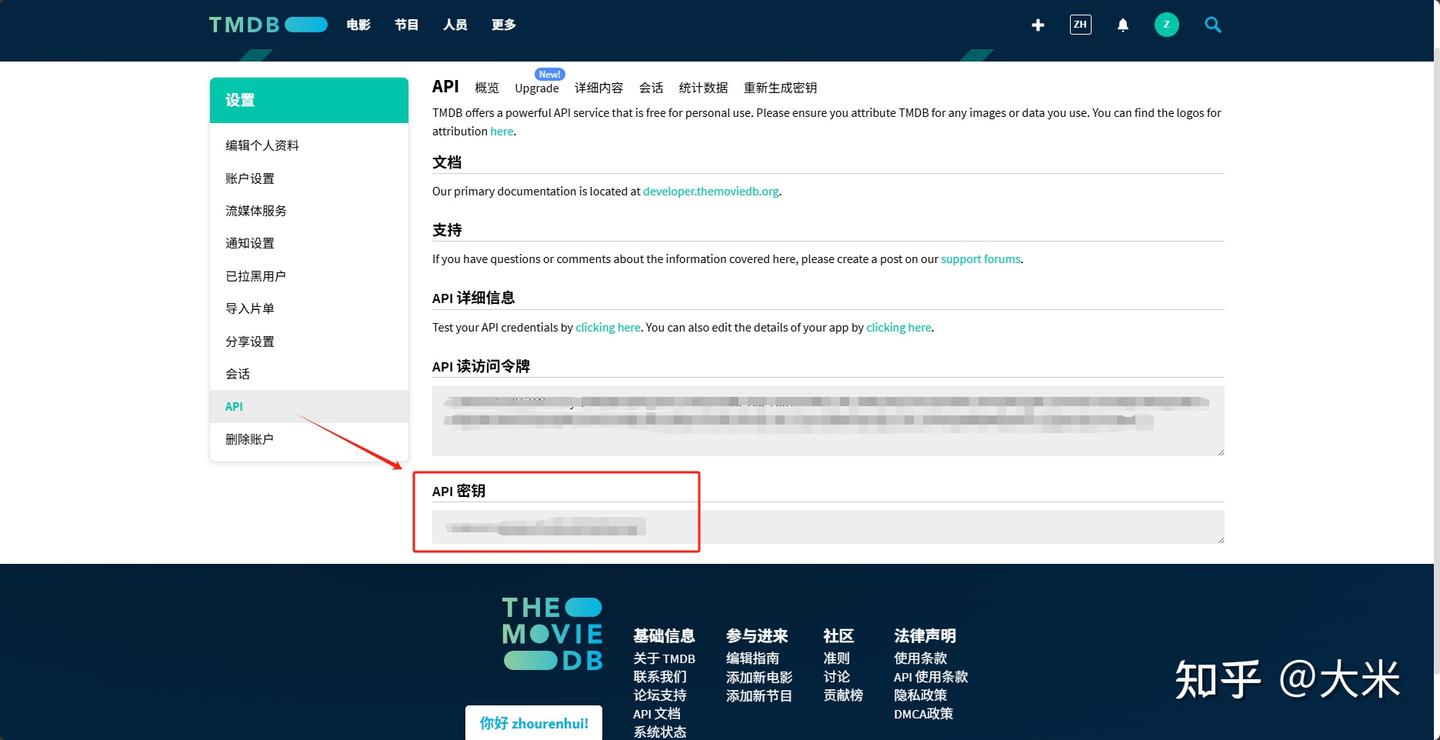Open 会话 from the settings sidebar

(238, 373)
